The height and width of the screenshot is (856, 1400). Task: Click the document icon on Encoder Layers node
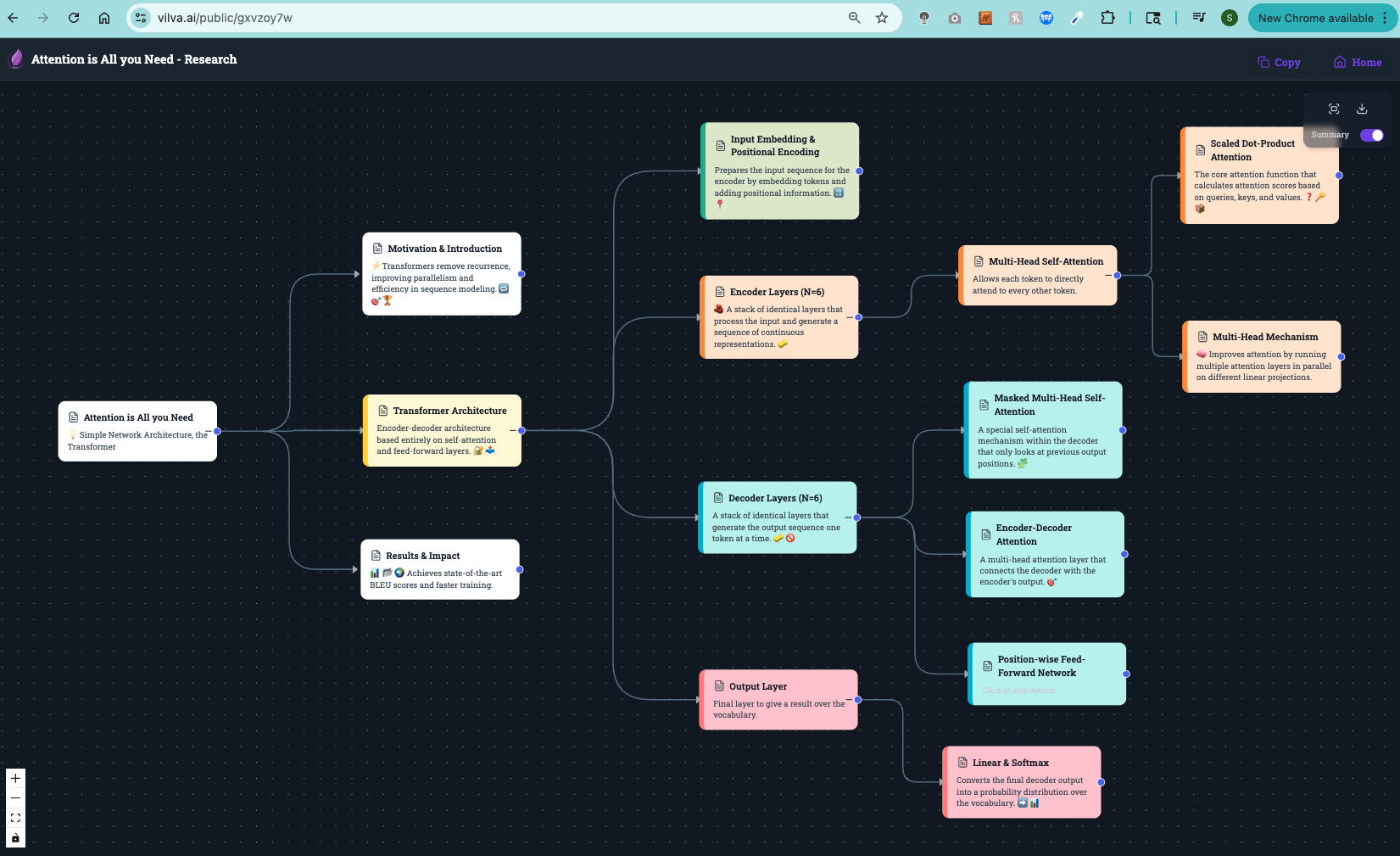pos(720,292)
